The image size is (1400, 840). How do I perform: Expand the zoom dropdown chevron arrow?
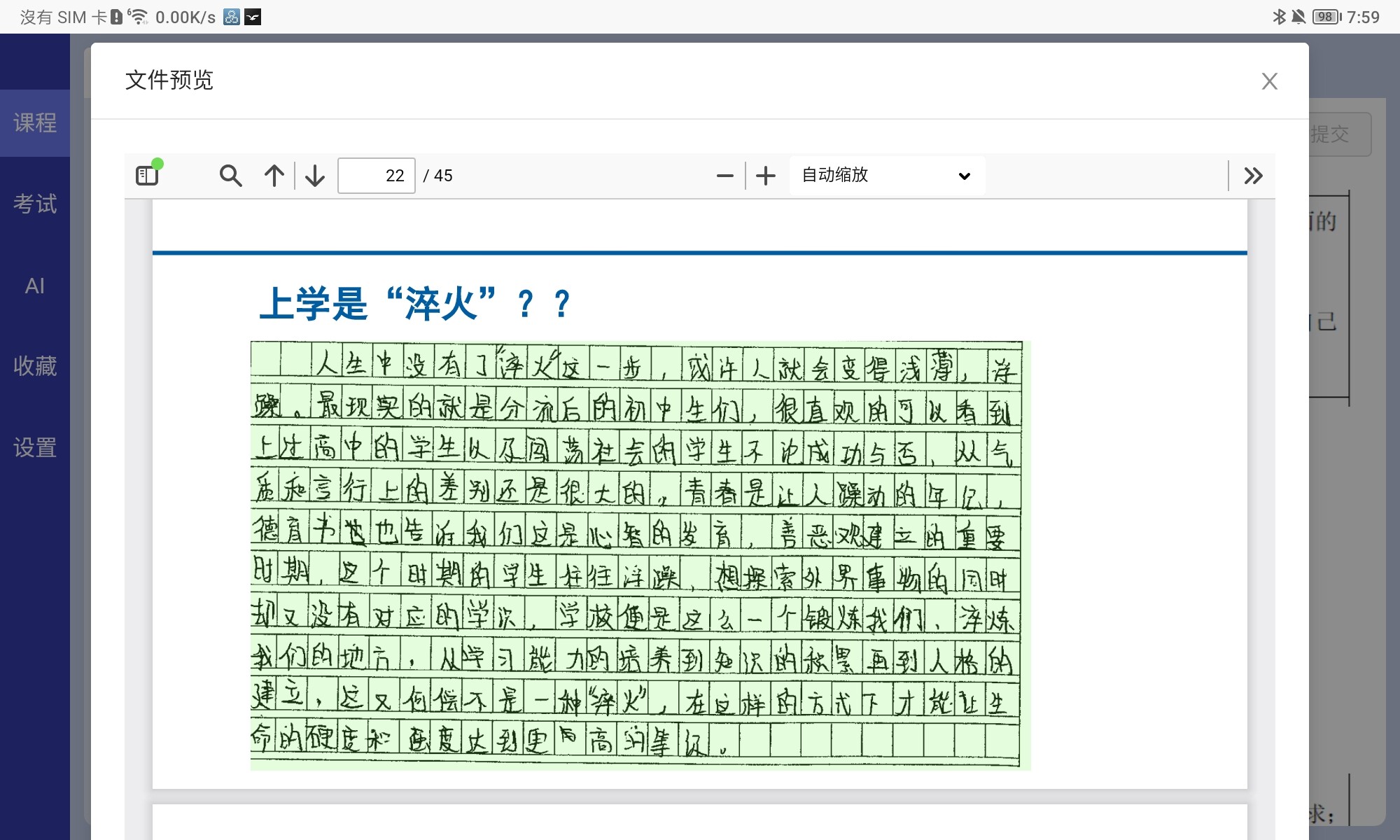[964, 176]
